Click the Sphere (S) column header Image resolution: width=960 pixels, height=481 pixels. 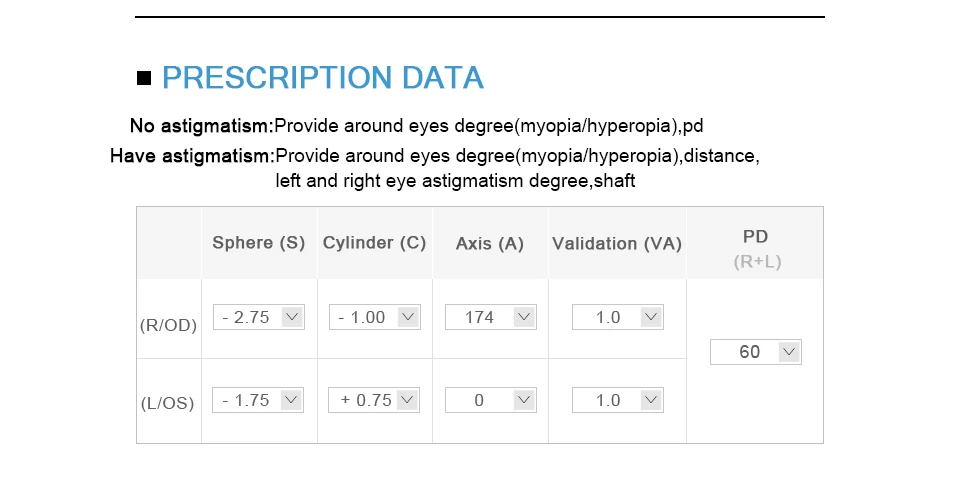[259, 243]
